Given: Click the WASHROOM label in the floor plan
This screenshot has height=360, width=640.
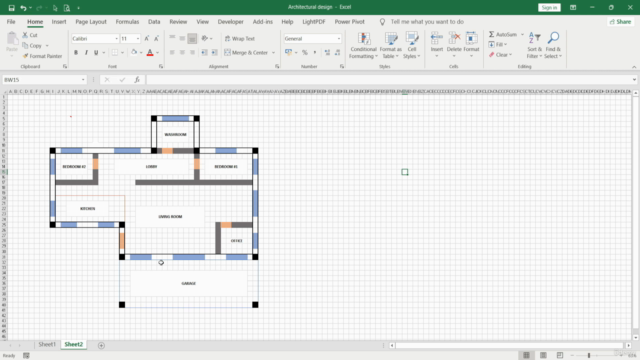Looking at the screenshot, I should [x=176, y=134].
